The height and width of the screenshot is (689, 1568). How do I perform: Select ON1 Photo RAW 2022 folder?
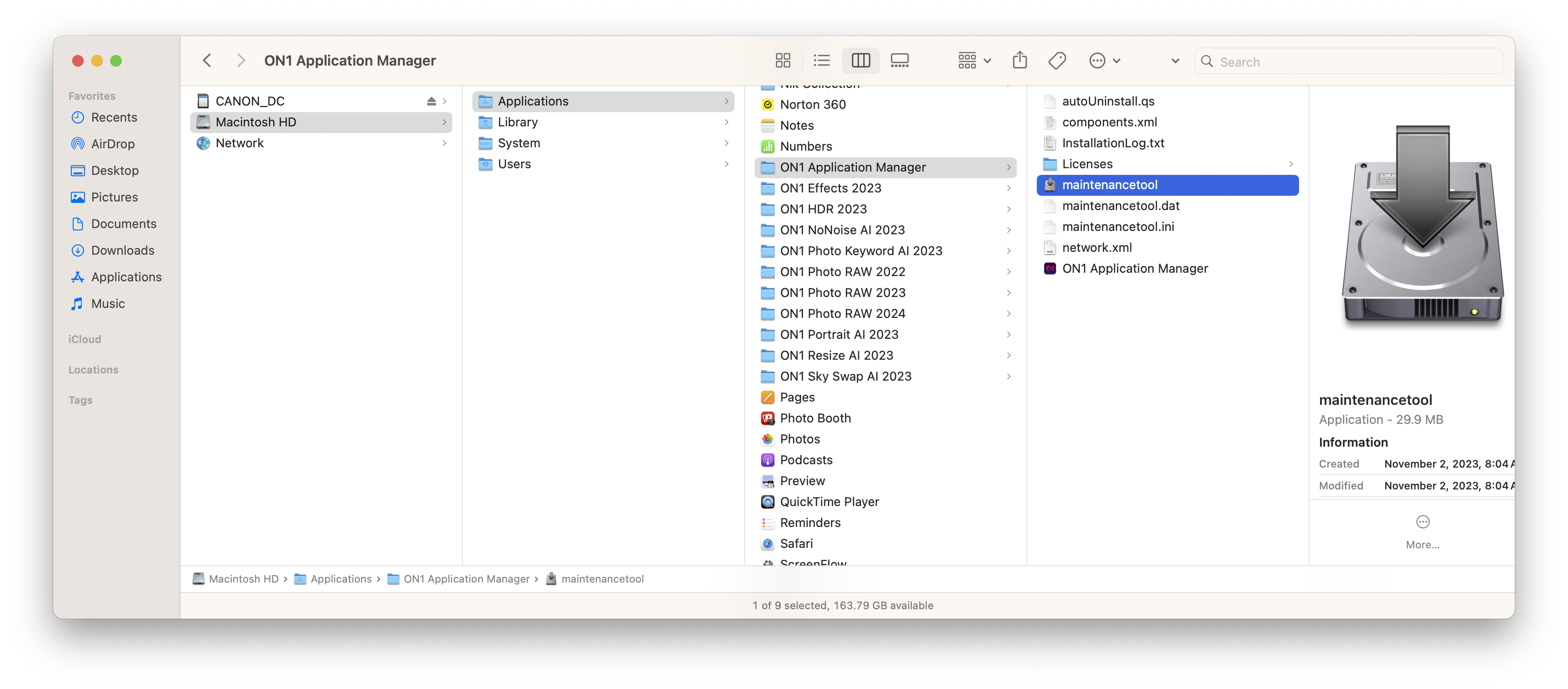coord(886,271)
